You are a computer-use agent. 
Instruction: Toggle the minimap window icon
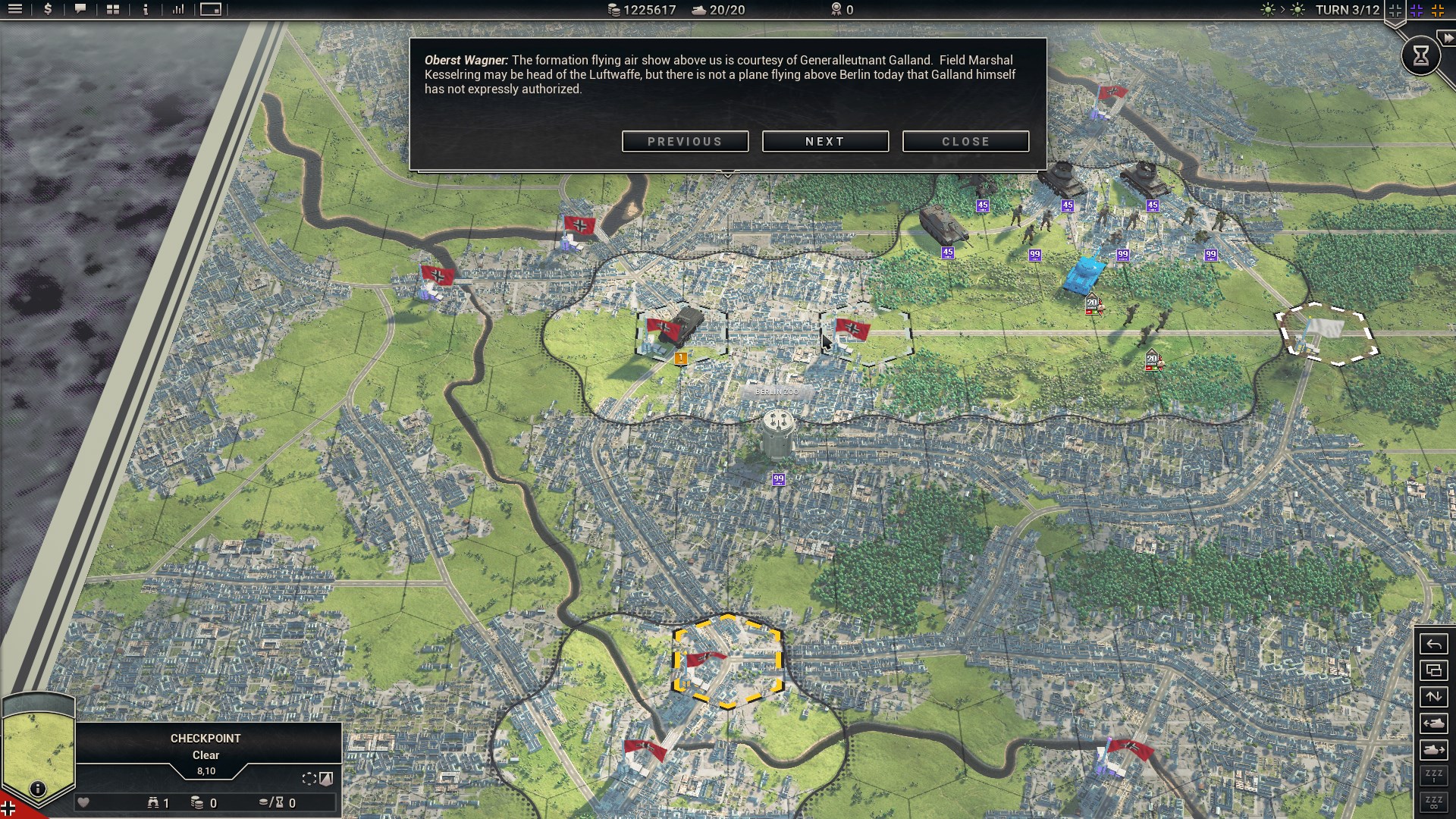click(x=211, y=9)
